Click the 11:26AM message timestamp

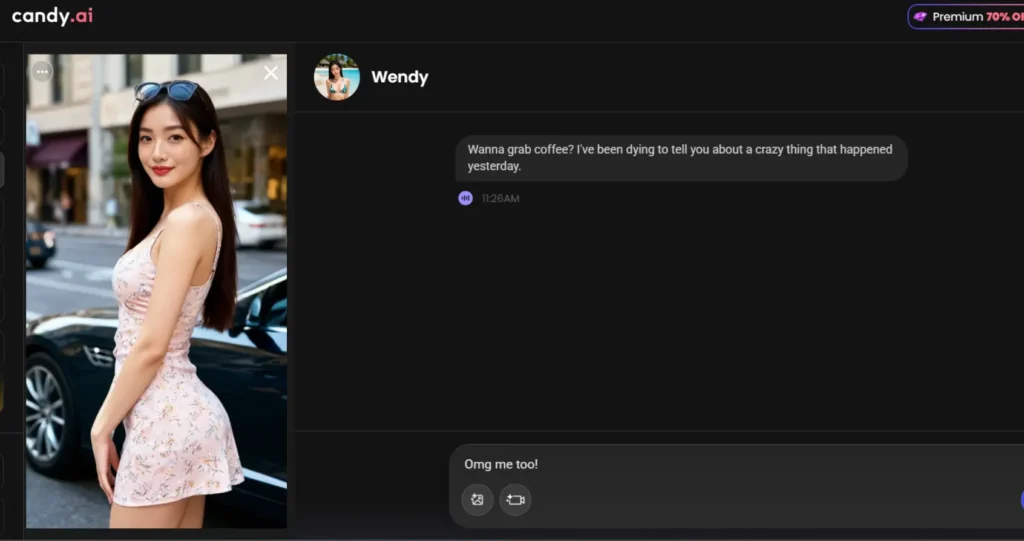coord(500,199)
